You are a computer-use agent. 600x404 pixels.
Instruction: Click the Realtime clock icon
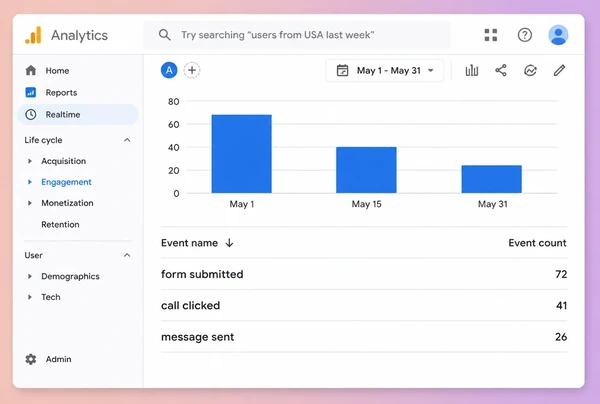[x=31, y=114]
